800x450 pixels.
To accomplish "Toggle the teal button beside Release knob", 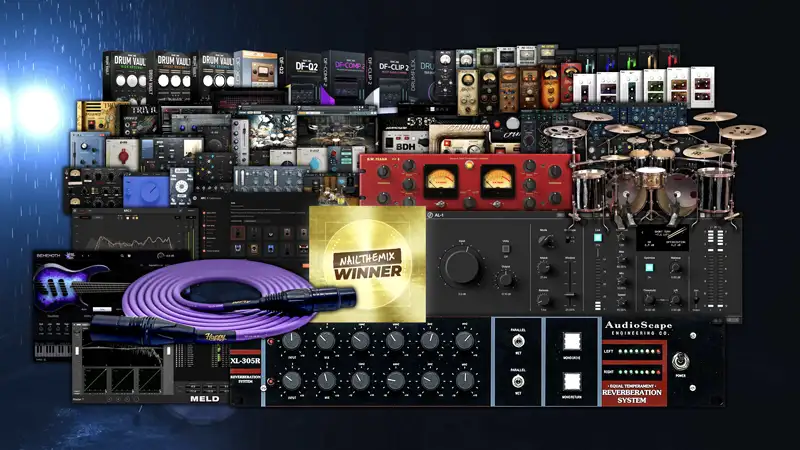I will pos(649,267).
